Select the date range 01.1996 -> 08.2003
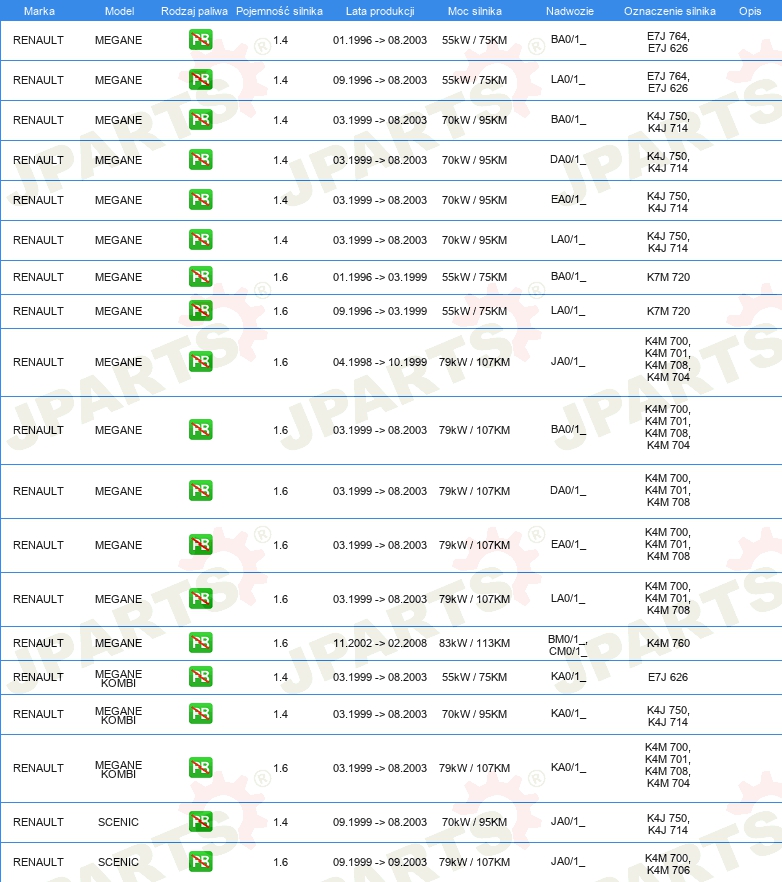Viewport: 782px width, 882px height. click(x=380, y=40)
